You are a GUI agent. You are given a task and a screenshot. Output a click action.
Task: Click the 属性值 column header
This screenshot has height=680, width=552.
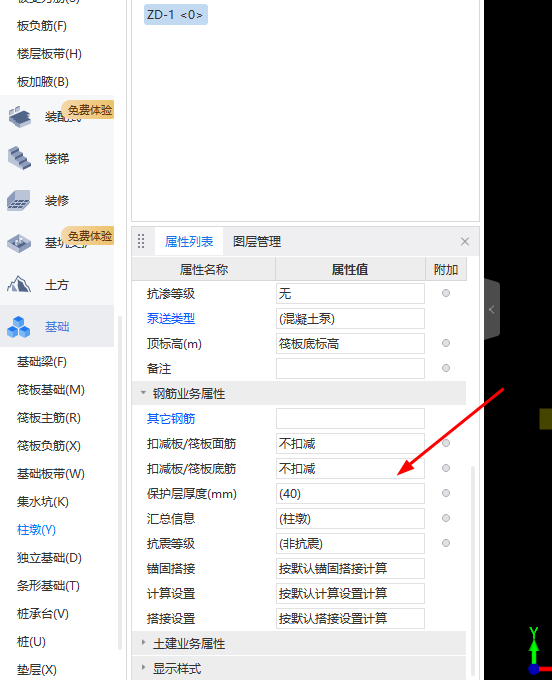point(350,269)
